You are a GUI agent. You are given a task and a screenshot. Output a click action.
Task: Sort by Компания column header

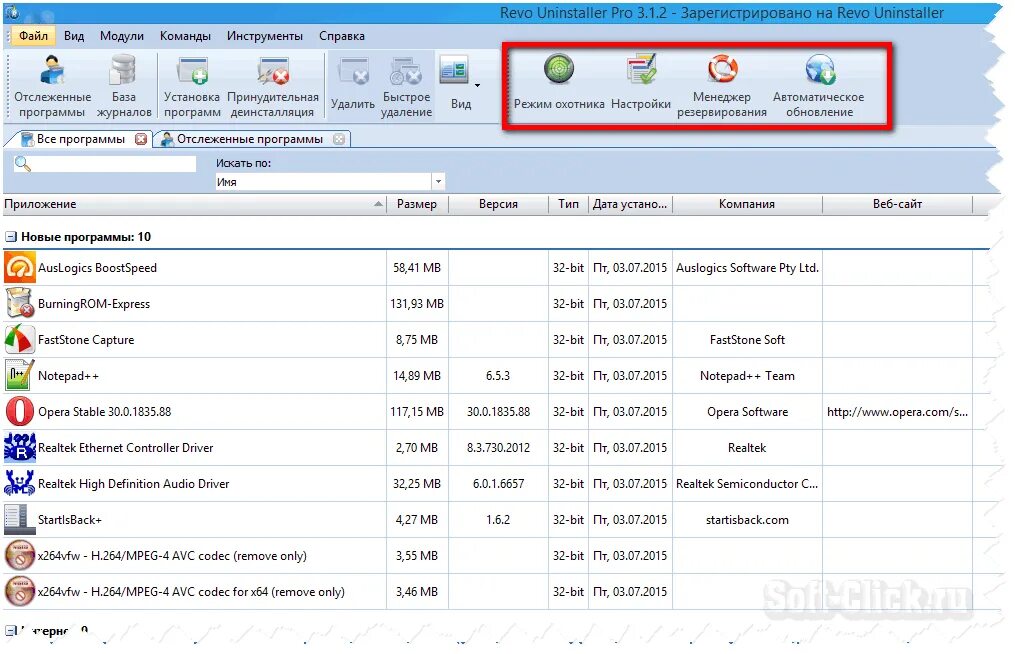[747, 204]
